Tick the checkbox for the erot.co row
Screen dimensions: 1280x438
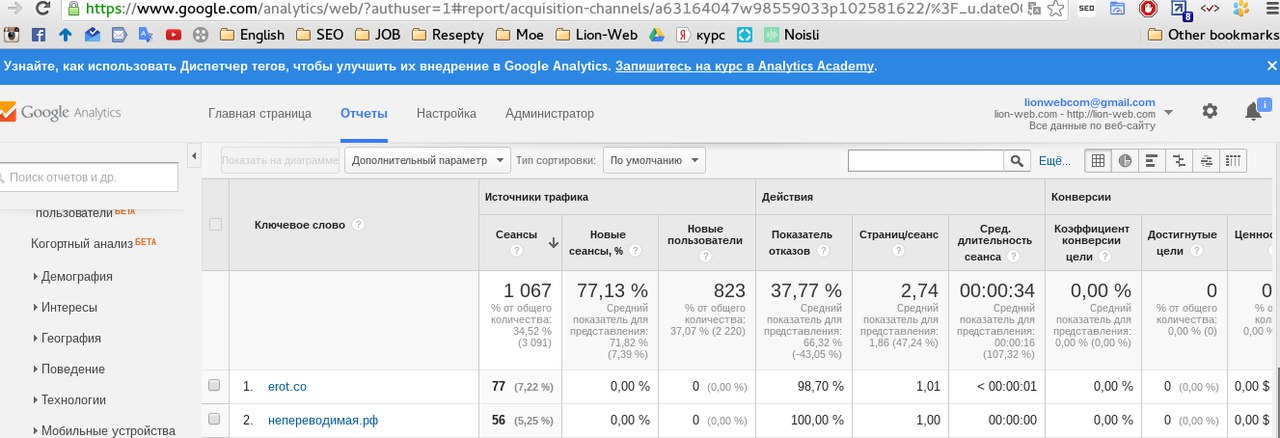214,386
